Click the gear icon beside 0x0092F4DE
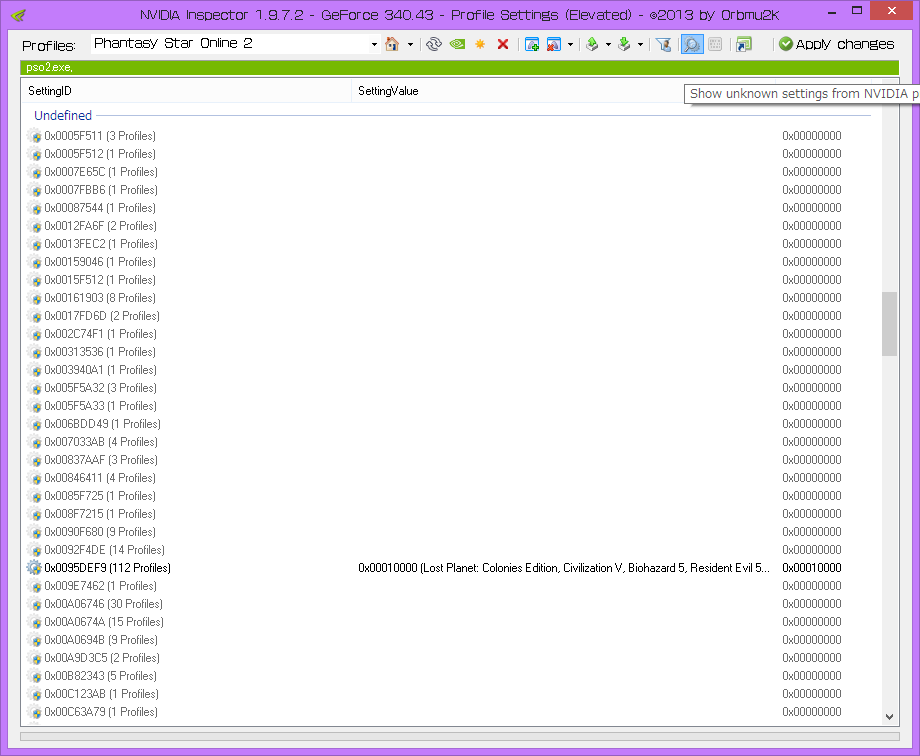The width and height of the screenshot is (920, 756). coord(34,550)
